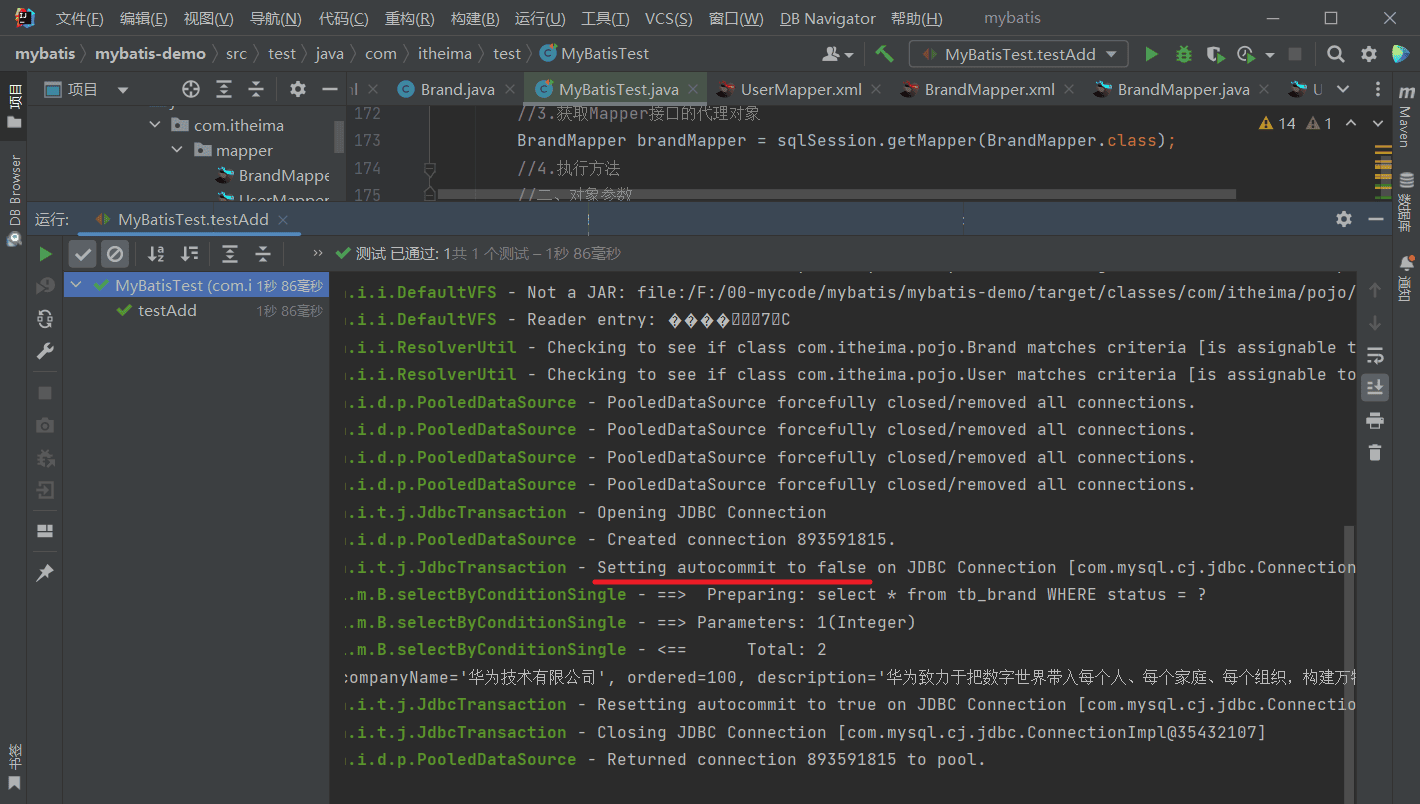Clear console output with the trash icon

click(1375, 453)
